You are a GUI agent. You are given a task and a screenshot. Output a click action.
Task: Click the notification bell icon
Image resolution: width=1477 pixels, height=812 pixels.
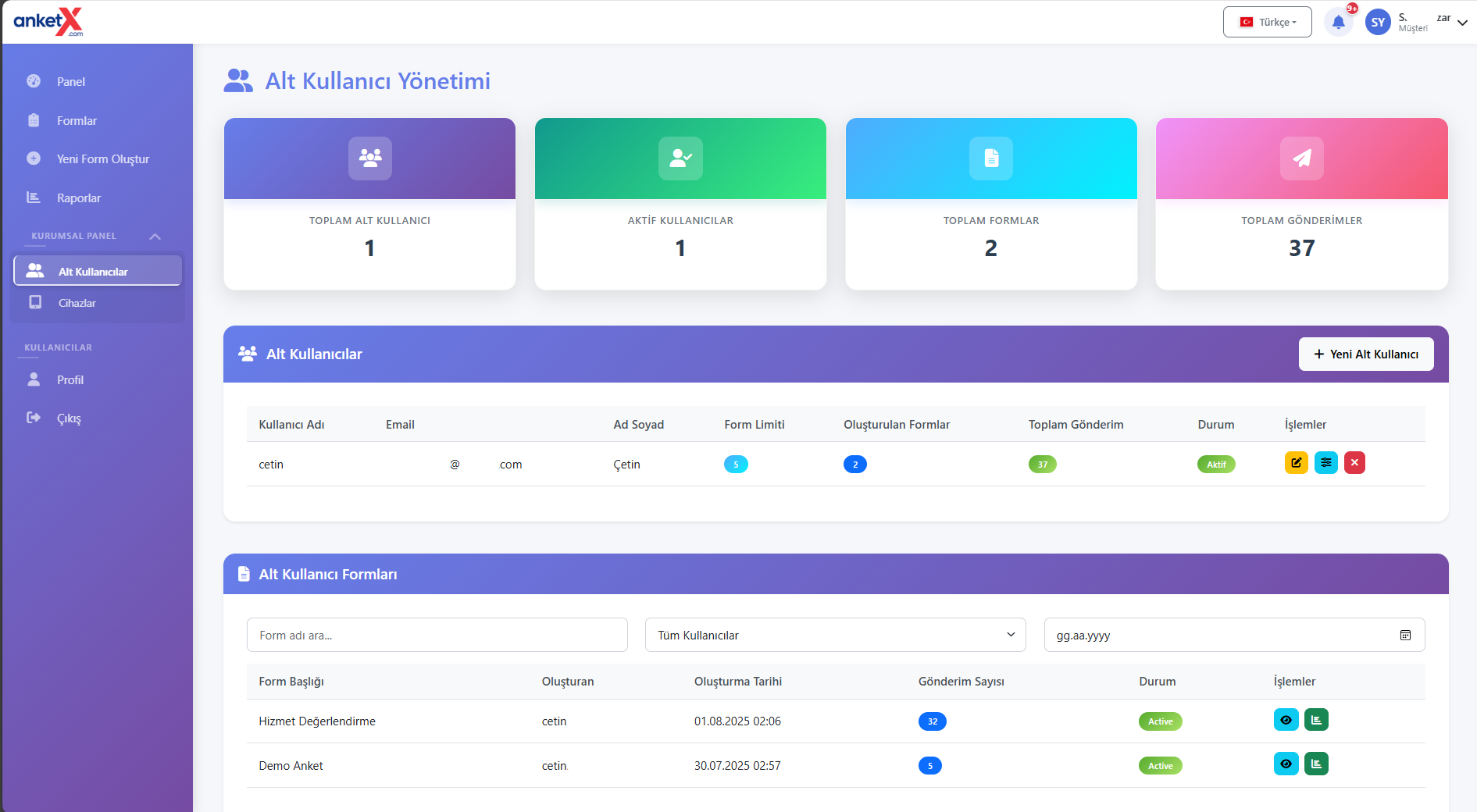tap(1338, 23)
